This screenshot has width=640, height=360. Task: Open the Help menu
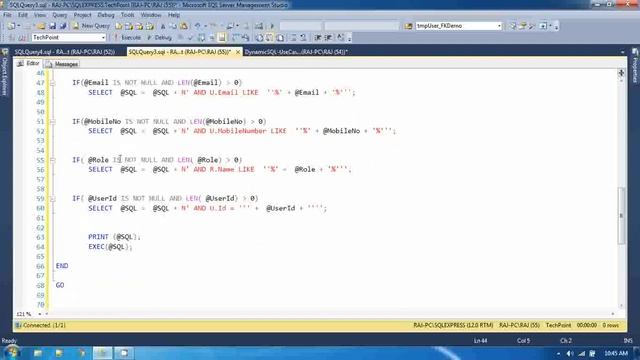point(174,15)
